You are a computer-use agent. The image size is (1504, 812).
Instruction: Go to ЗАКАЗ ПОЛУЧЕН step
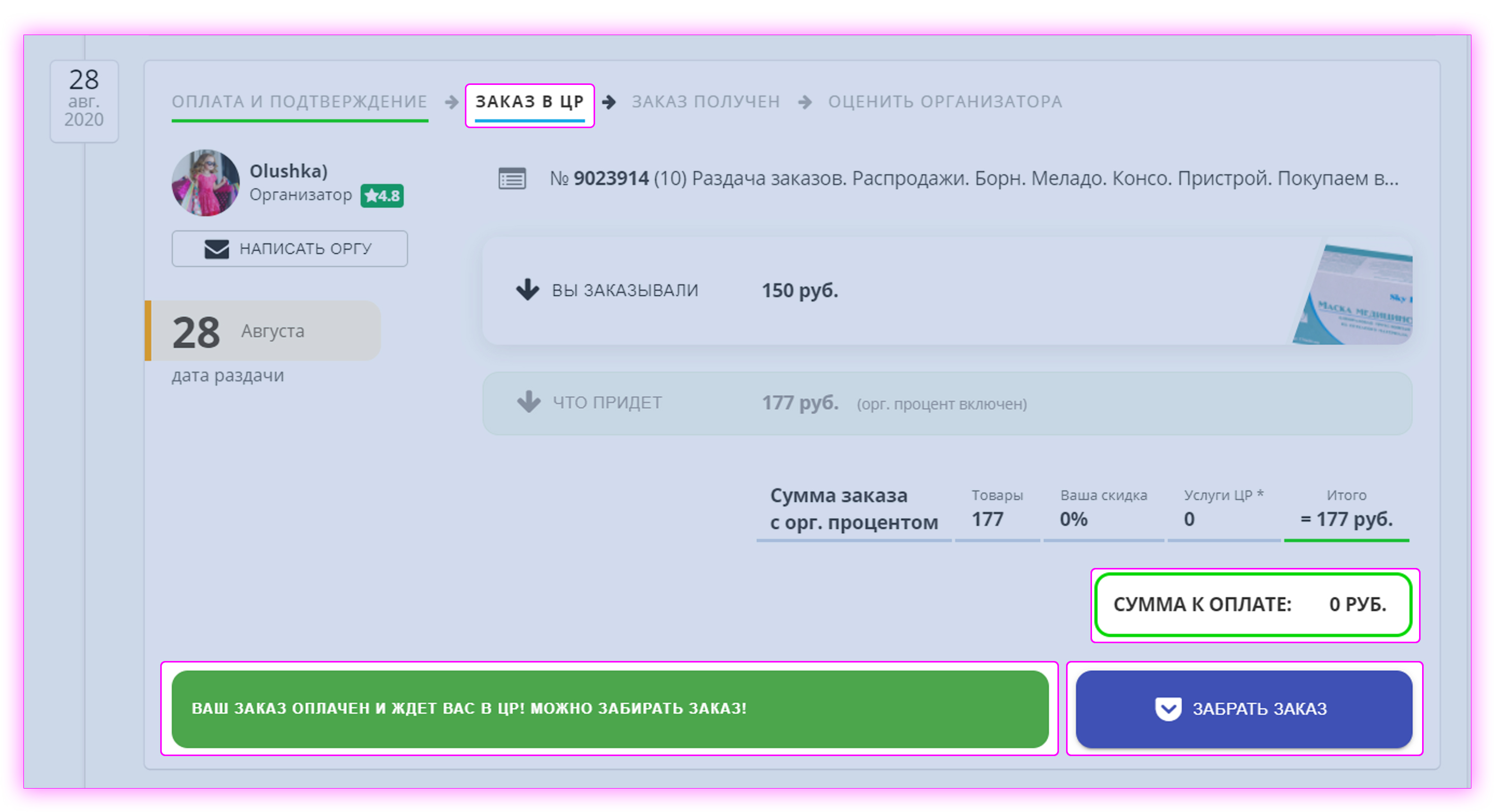click(706, 102)
